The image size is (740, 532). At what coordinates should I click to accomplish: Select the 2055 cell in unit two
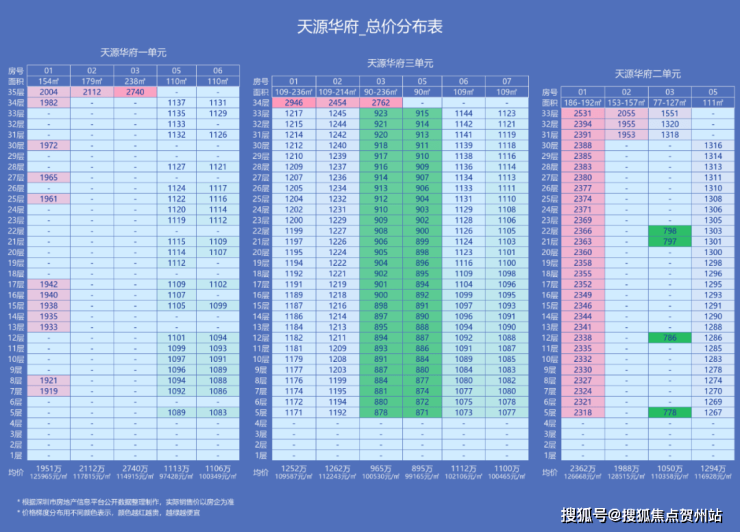pos(626,113)
